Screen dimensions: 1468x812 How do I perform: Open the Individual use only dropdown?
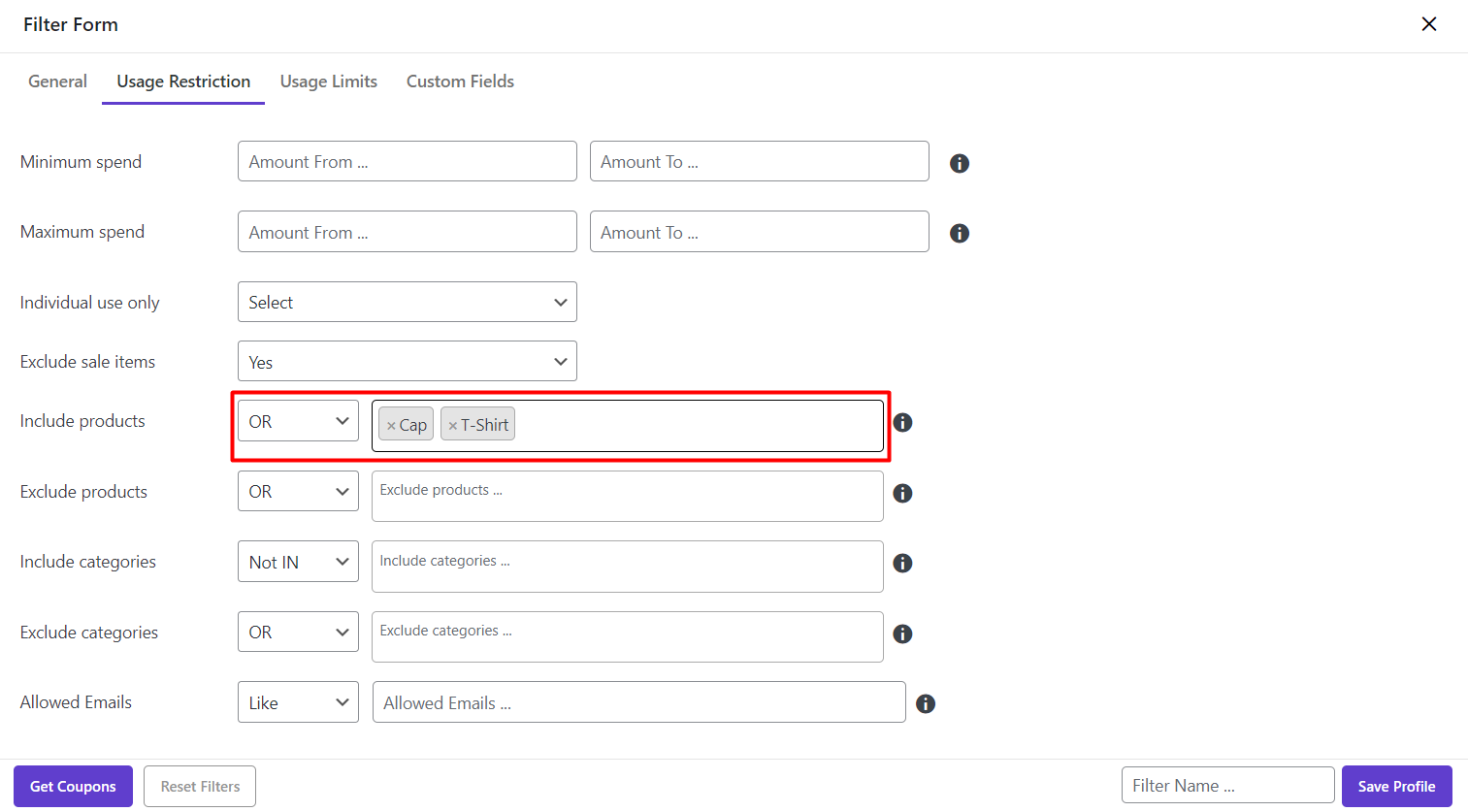tap(407, 302)
